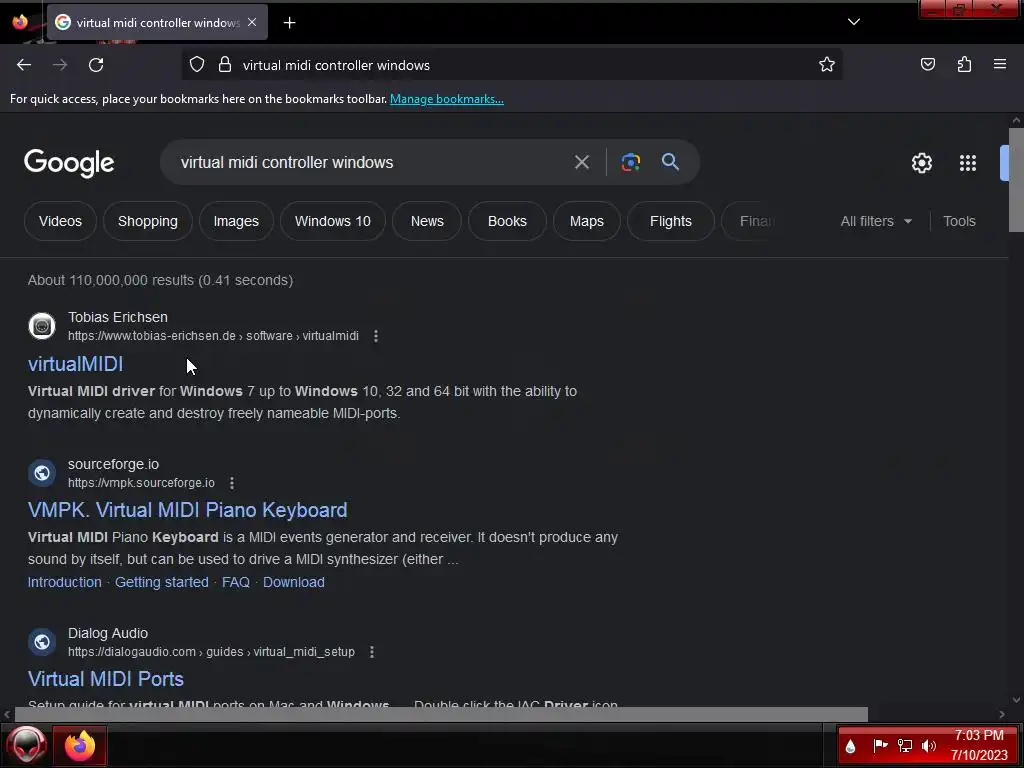1024x768 pixels.
Task: Reload the current page
Action: (x=96, y=65)
